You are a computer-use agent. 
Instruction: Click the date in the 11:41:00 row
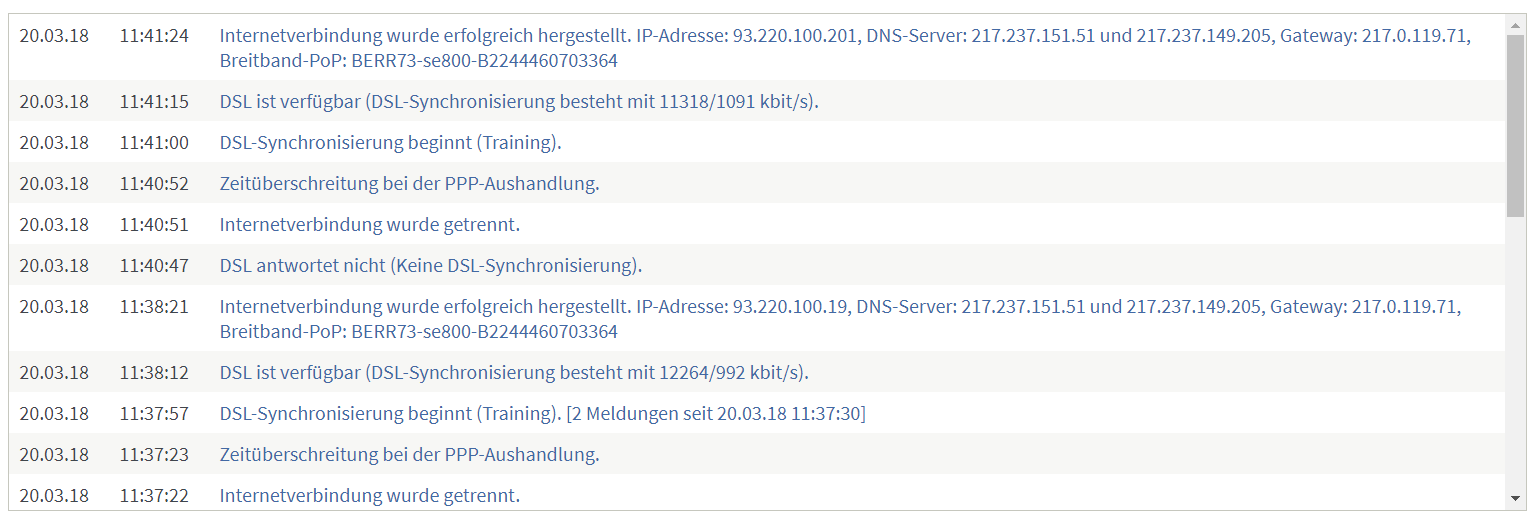[54, 142]
